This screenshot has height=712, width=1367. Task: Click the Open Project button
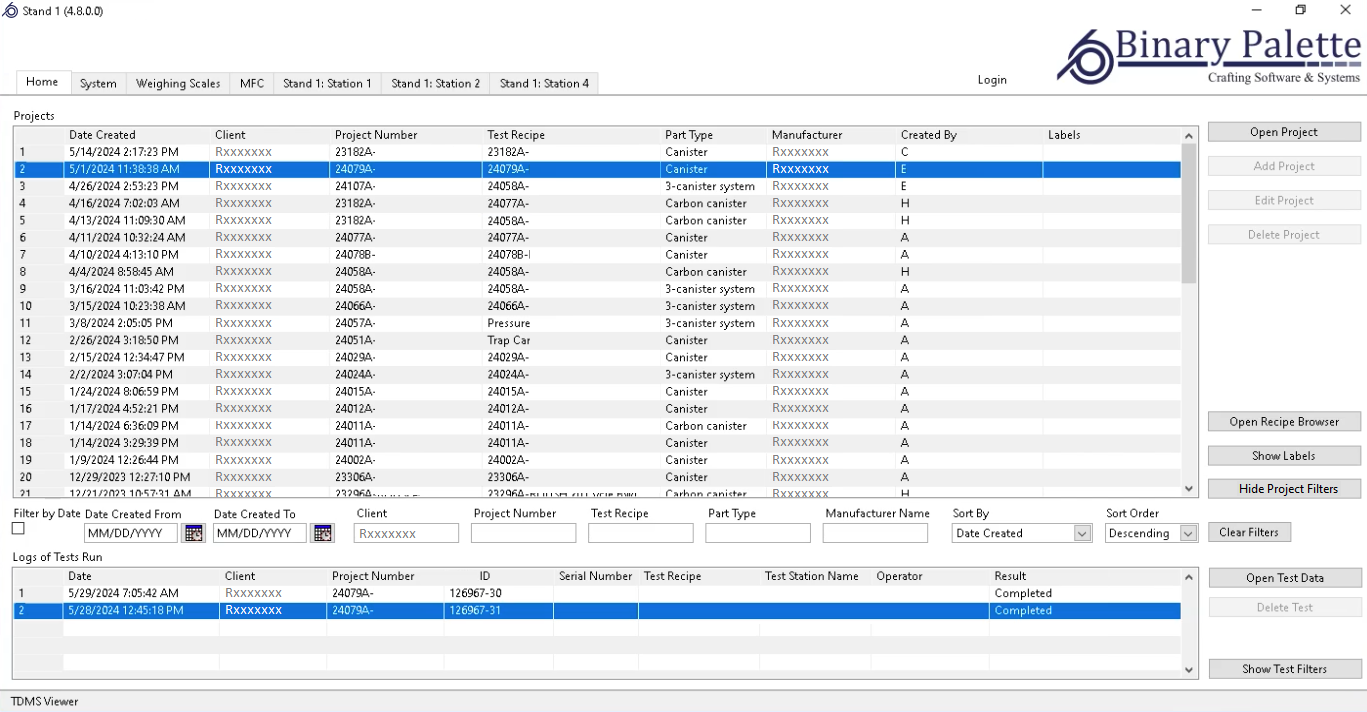[x=1284, y=132]
